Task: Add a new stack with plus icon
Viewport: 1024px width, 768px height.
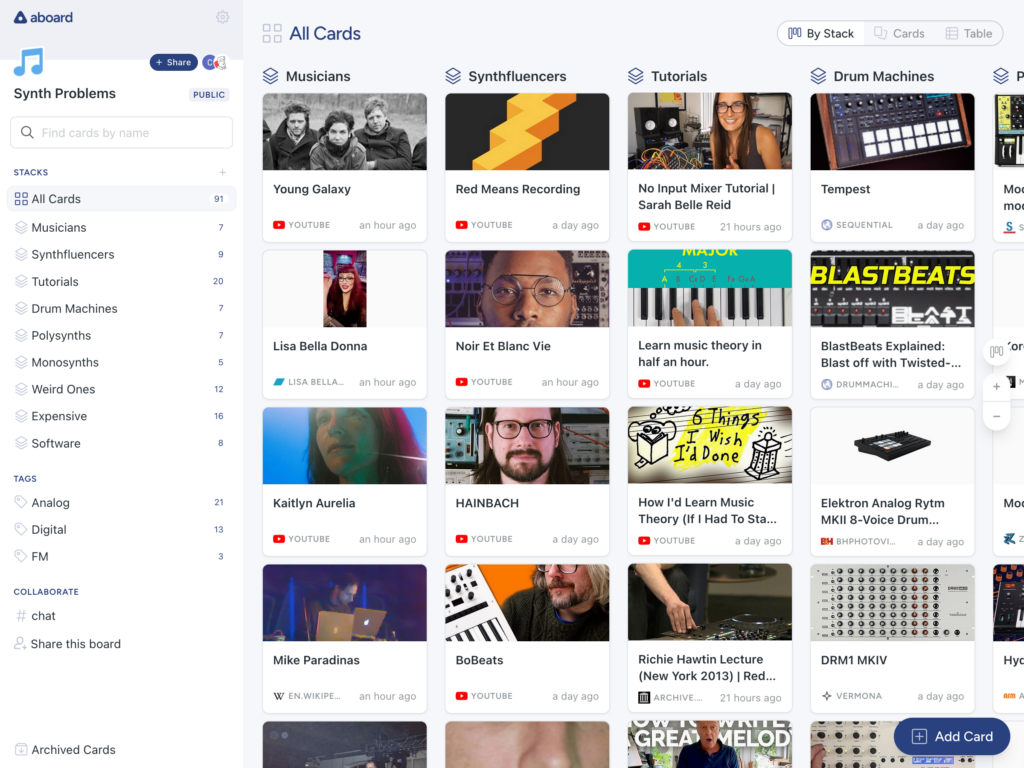Action: 223,172
